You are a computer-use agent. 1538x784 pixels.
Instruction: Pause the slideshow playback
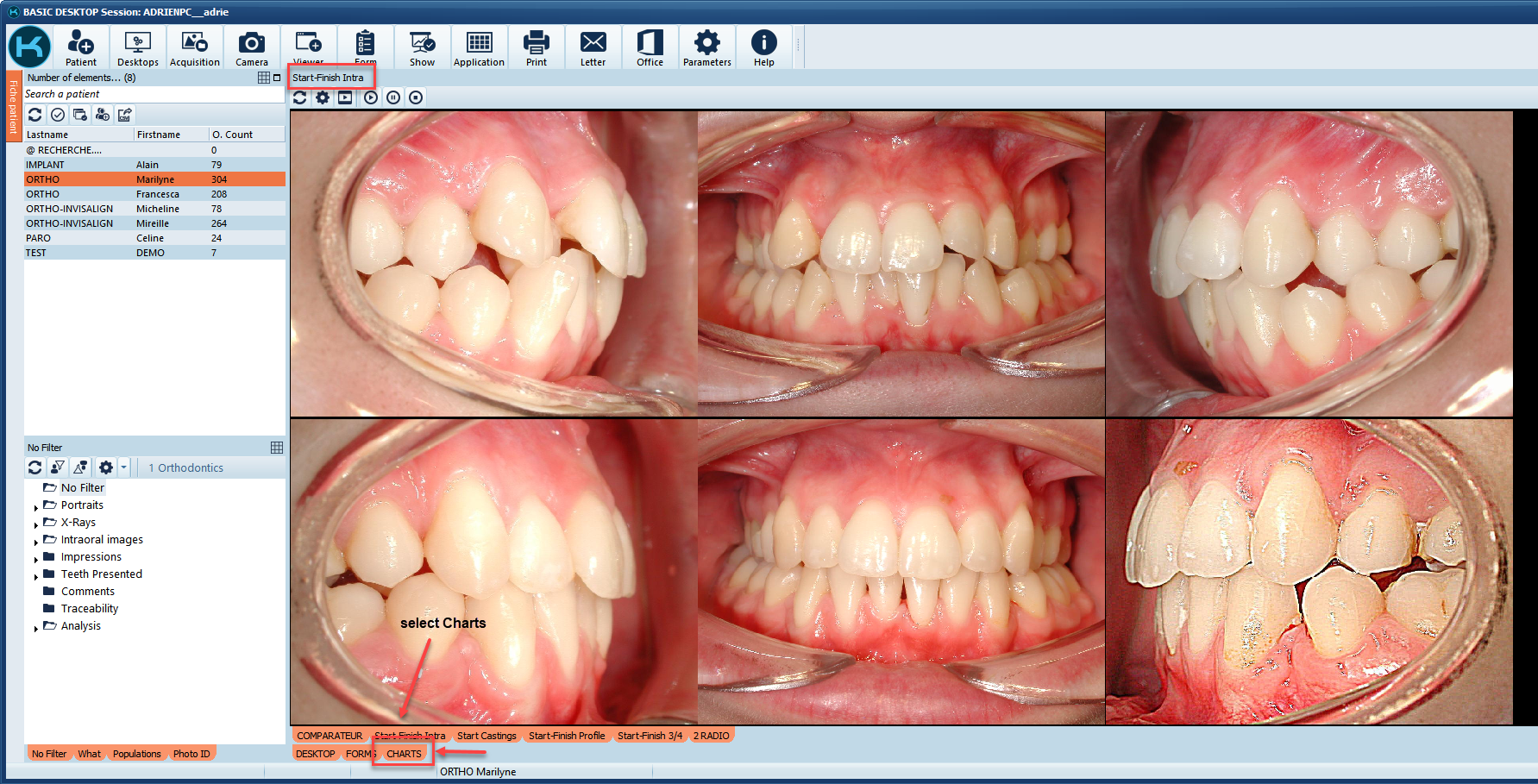point(393,97)
